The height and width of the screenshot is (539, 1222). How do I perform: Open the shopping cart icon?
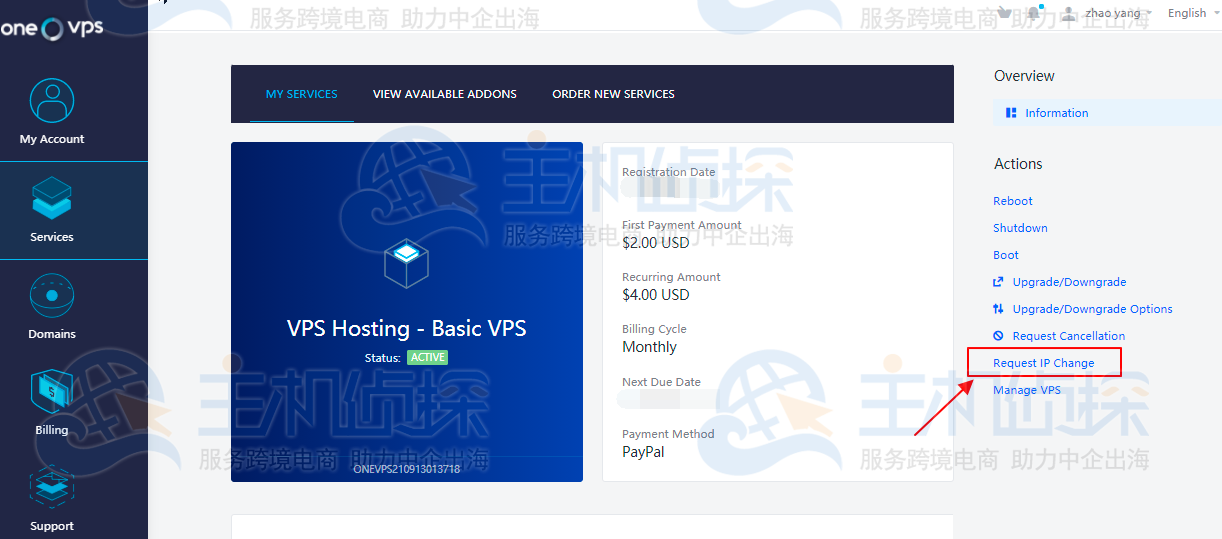point(1003,13)
